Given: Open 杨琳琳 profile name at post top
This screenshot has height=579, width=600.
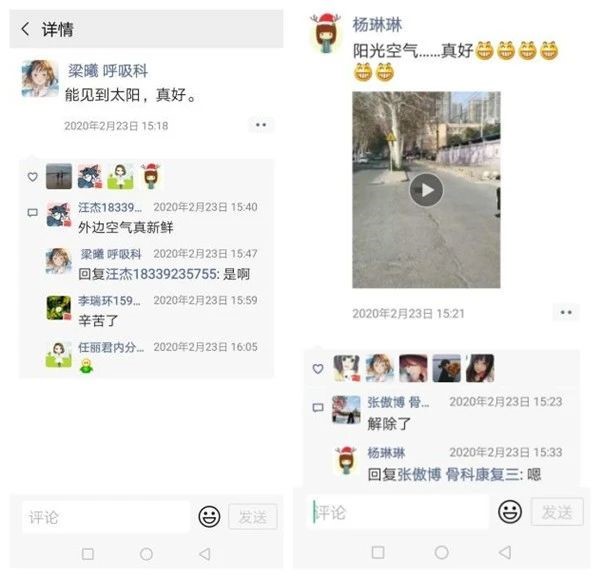Looking at the screenshot, I should [x=377, y=25].
